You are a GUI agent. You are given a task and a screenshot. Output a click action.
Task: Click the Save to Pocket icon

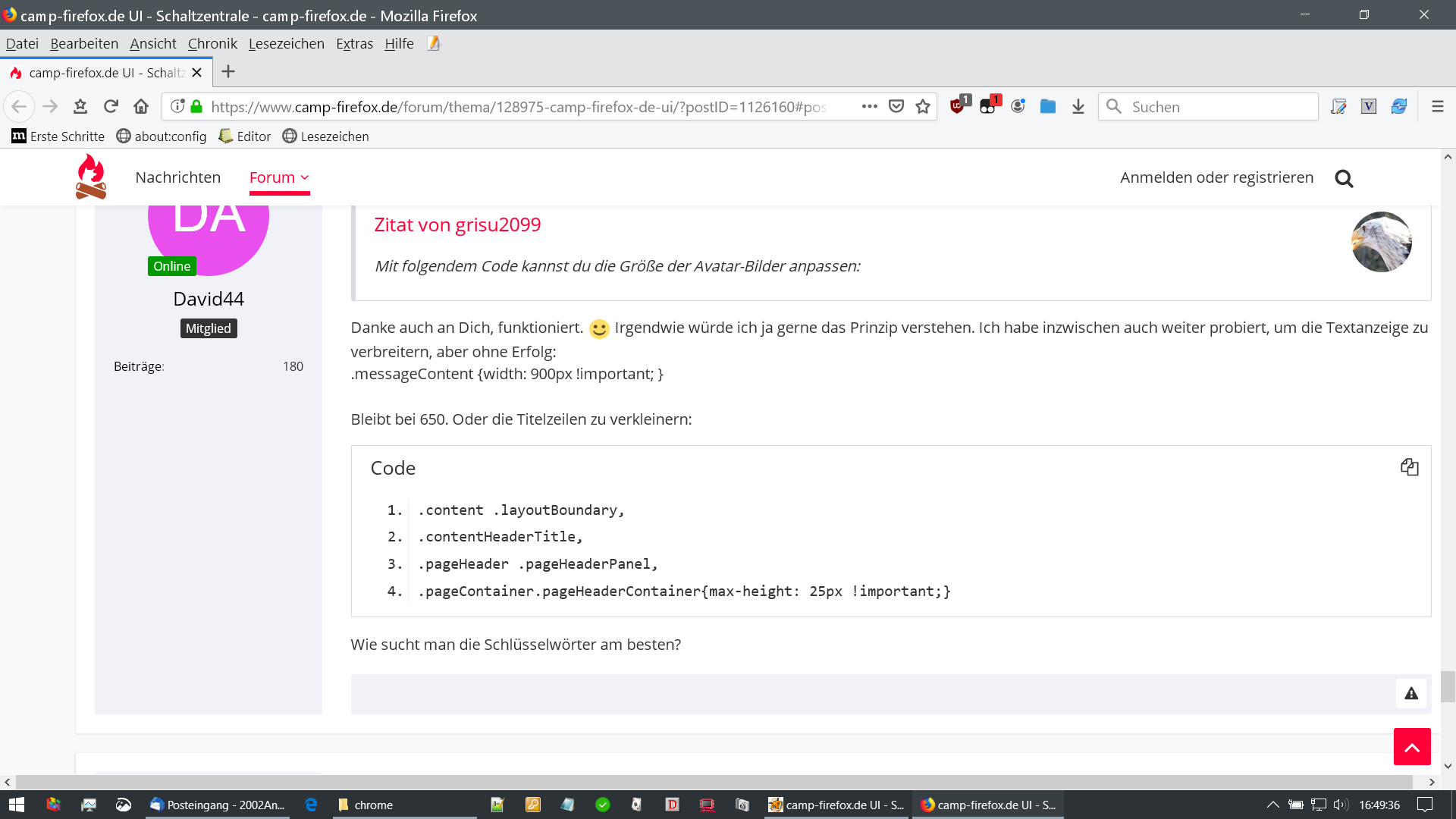896,106
